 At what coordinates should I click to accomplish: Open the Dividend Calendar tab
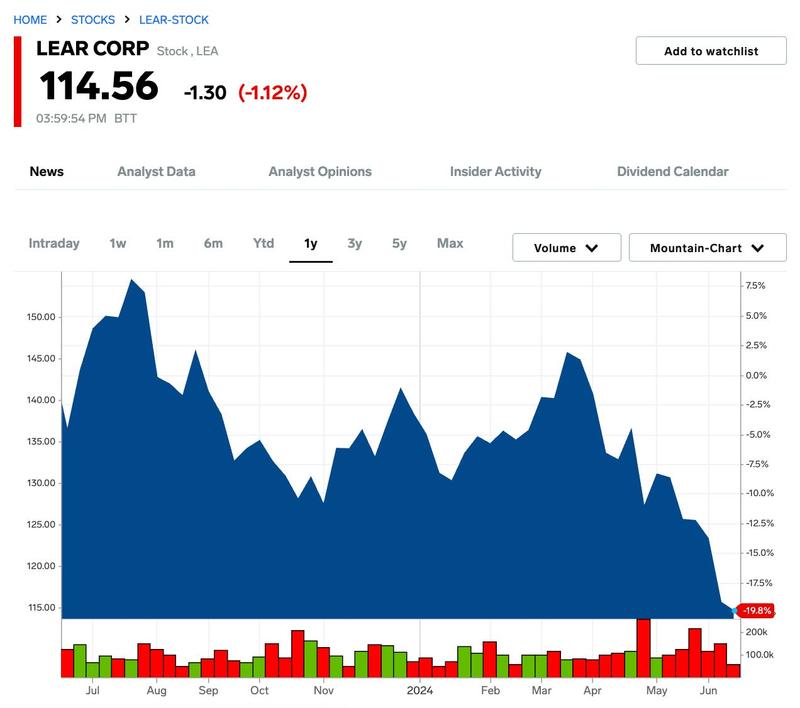(x=672, y=171)
